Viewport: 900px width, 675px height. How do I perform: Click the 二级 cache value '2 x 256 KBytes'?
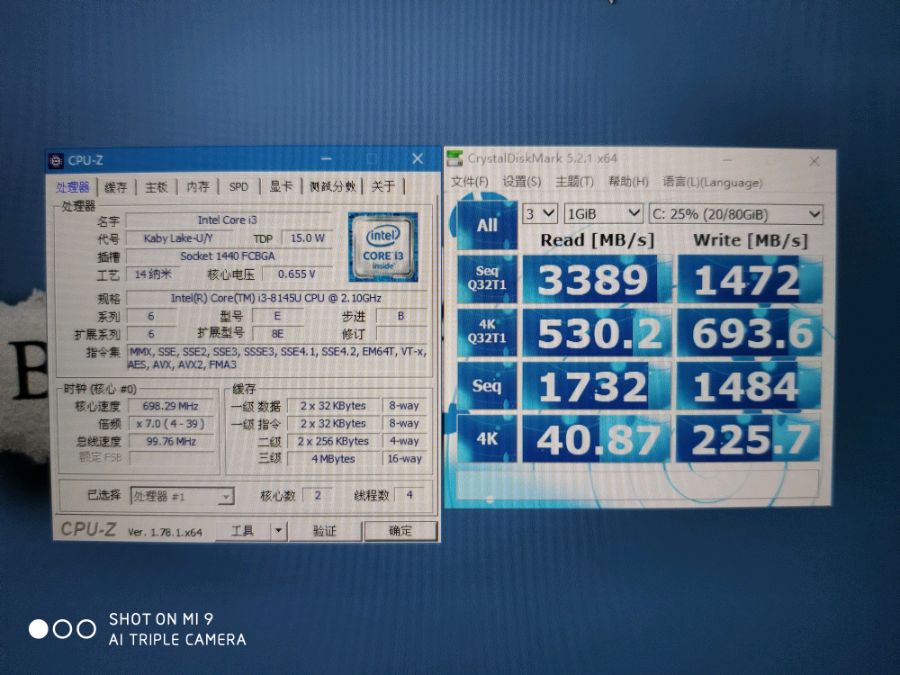pos(333,441)
